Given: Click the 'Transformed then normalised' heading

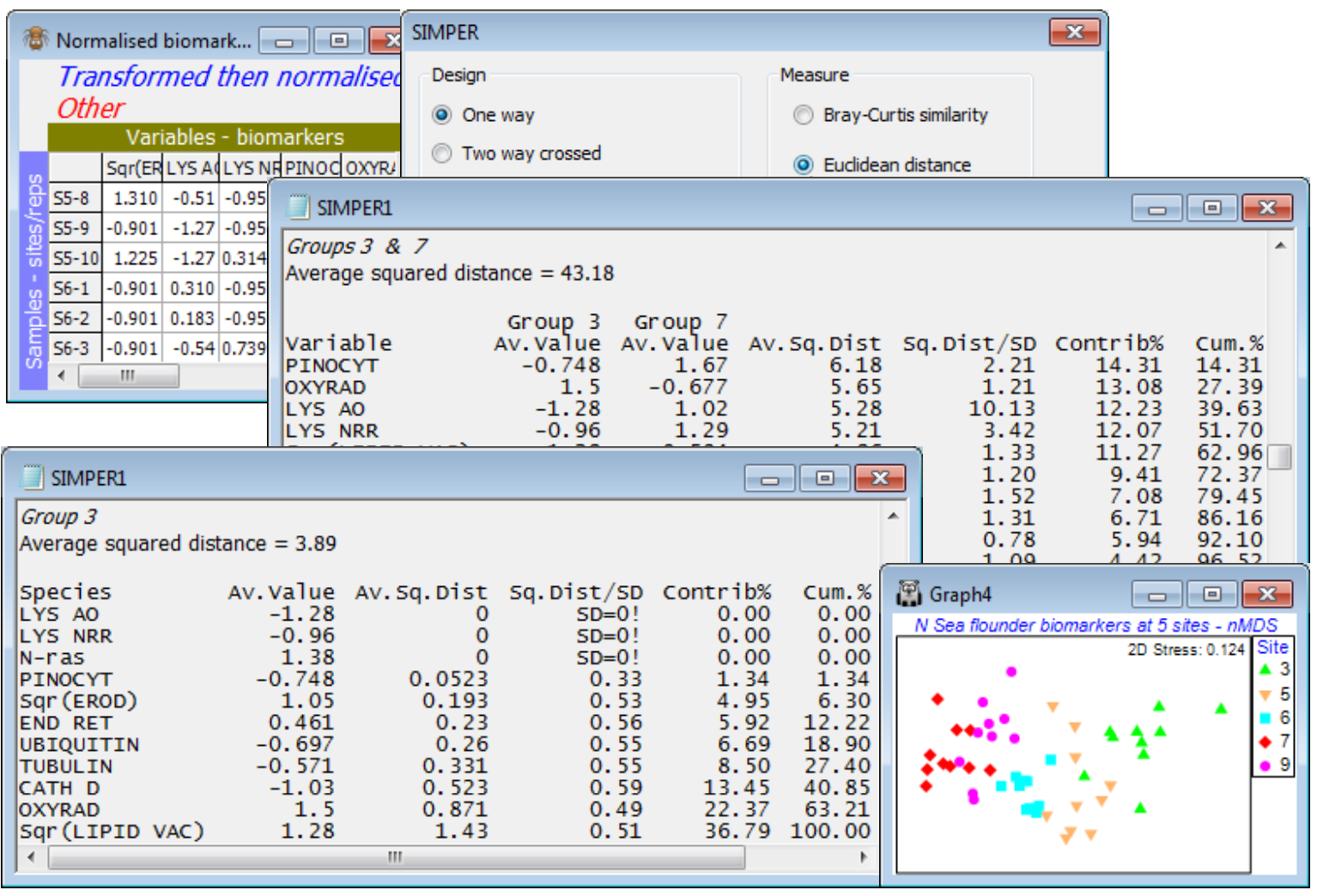Looking at the screenshot, I should point(229,76).
